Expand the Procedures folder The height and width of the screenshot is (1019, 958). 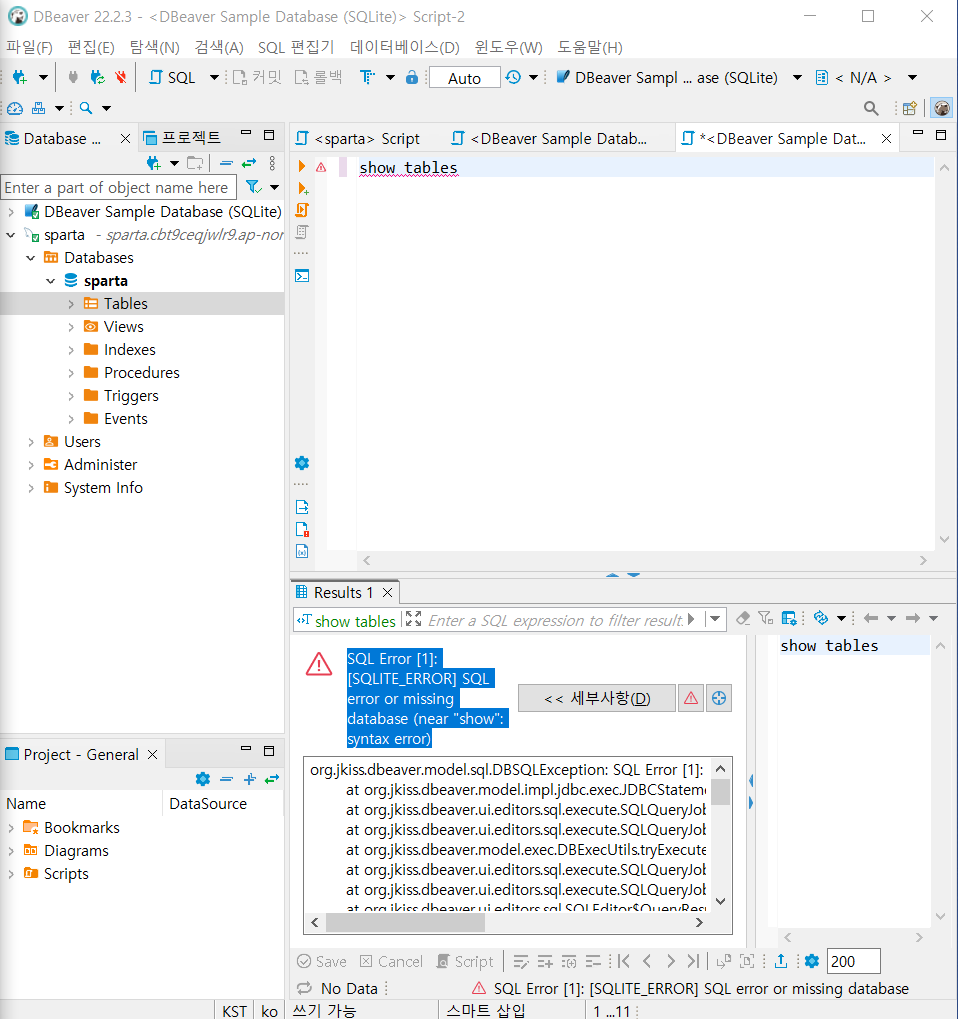click(71, 373)
